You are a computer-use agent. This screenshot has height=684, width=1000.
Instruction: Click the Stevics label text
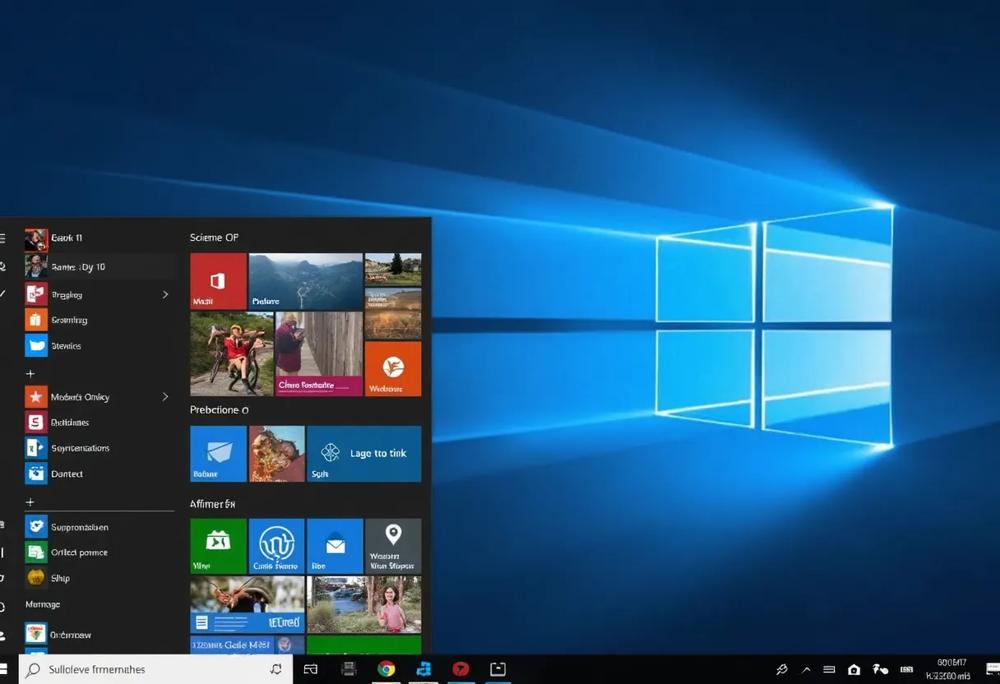click(66, 346)
